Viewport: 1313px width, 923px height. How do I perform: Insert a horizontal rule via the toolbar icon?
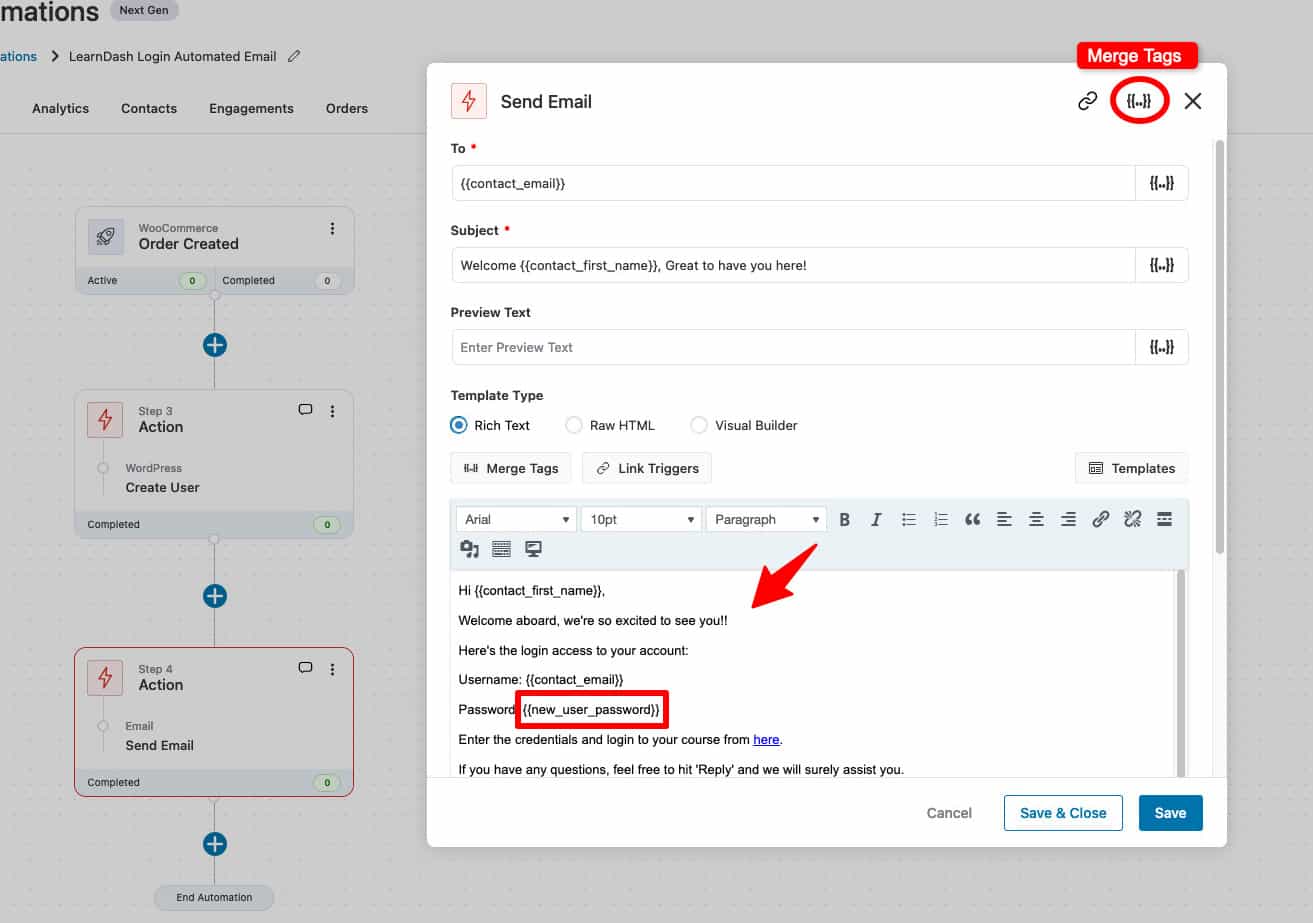[x=1164, y=519]
